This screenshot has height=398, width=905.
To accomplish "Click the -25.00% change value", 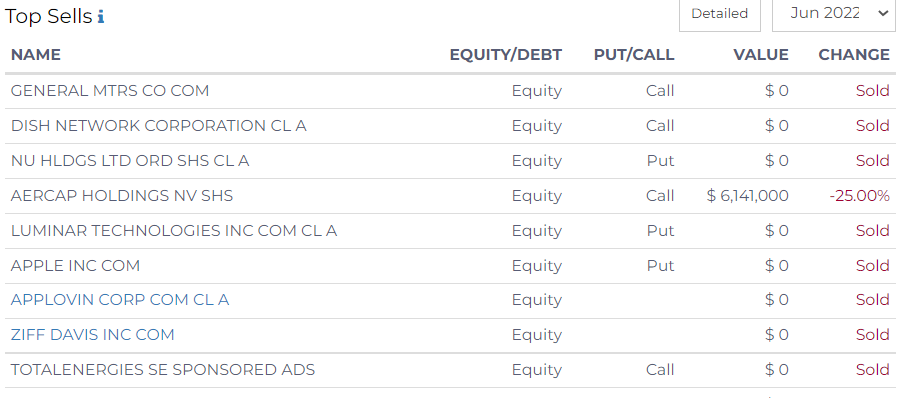I will [859, 196].
